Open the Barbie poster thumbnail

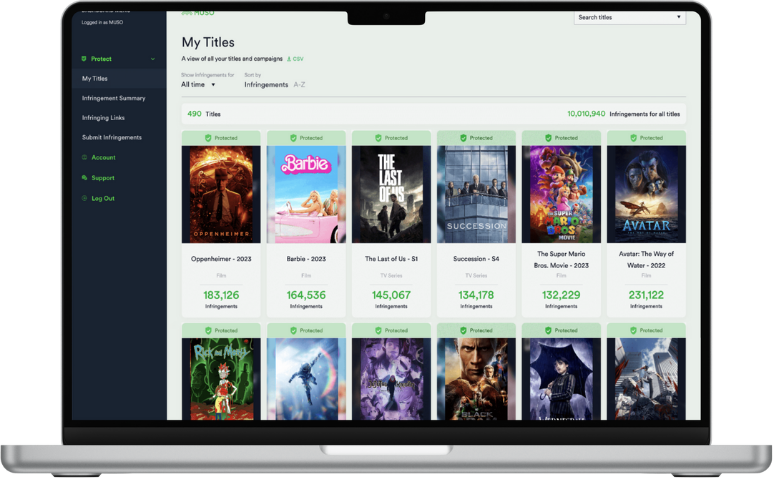(306, 194)
